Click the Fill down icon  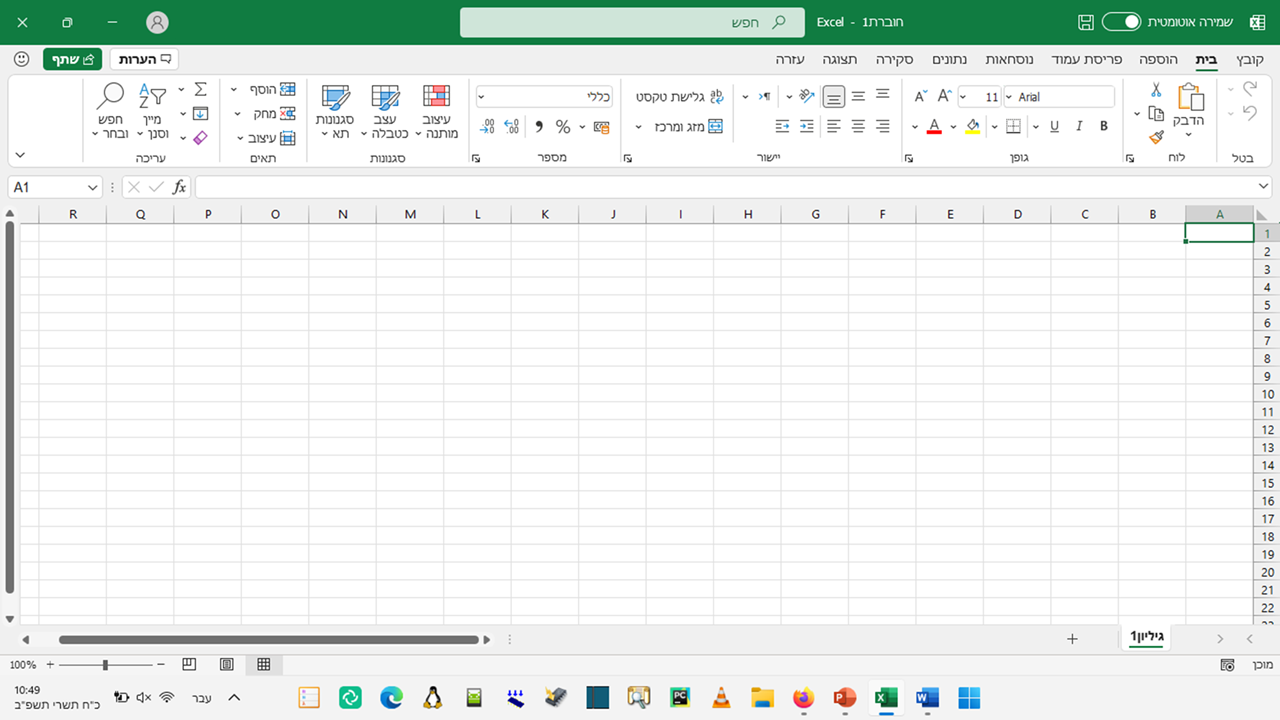tap(200, 114)
